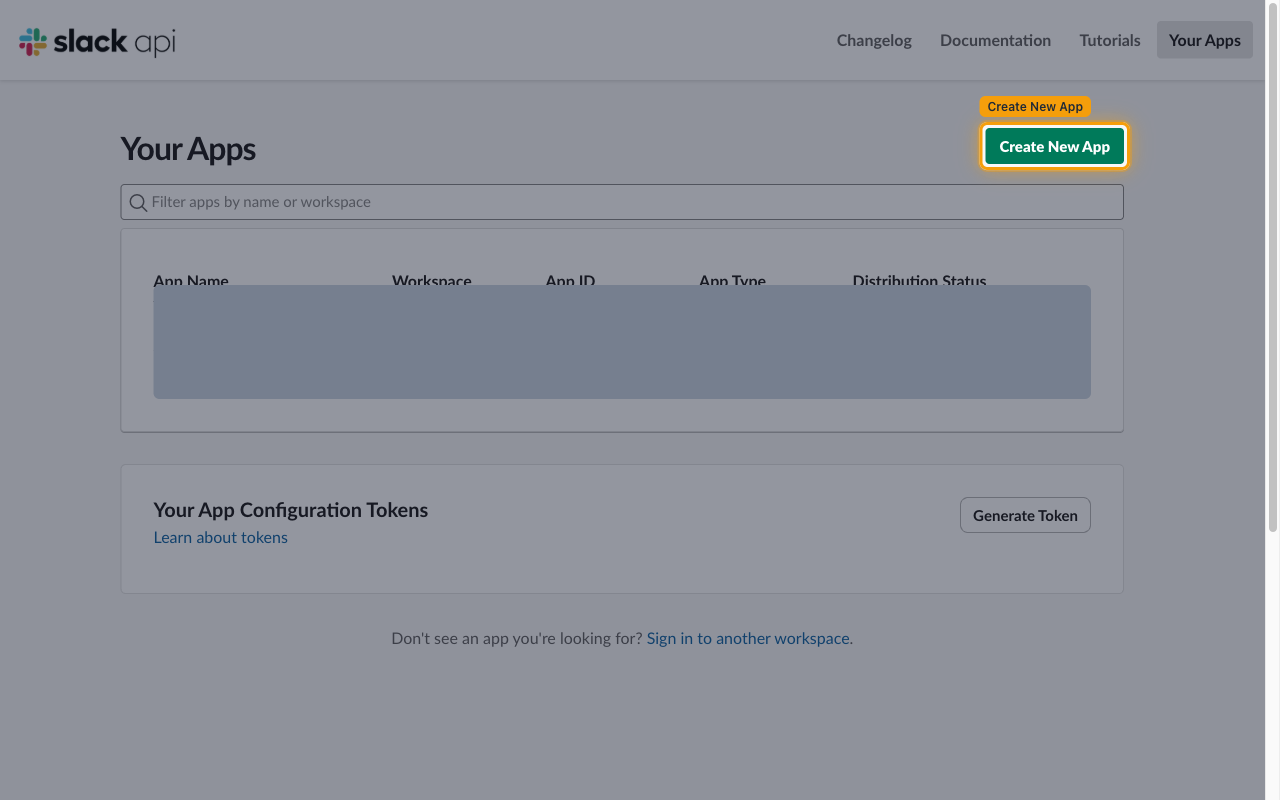Click the Your App Configuration Tokens heading

tap(290, 510)
